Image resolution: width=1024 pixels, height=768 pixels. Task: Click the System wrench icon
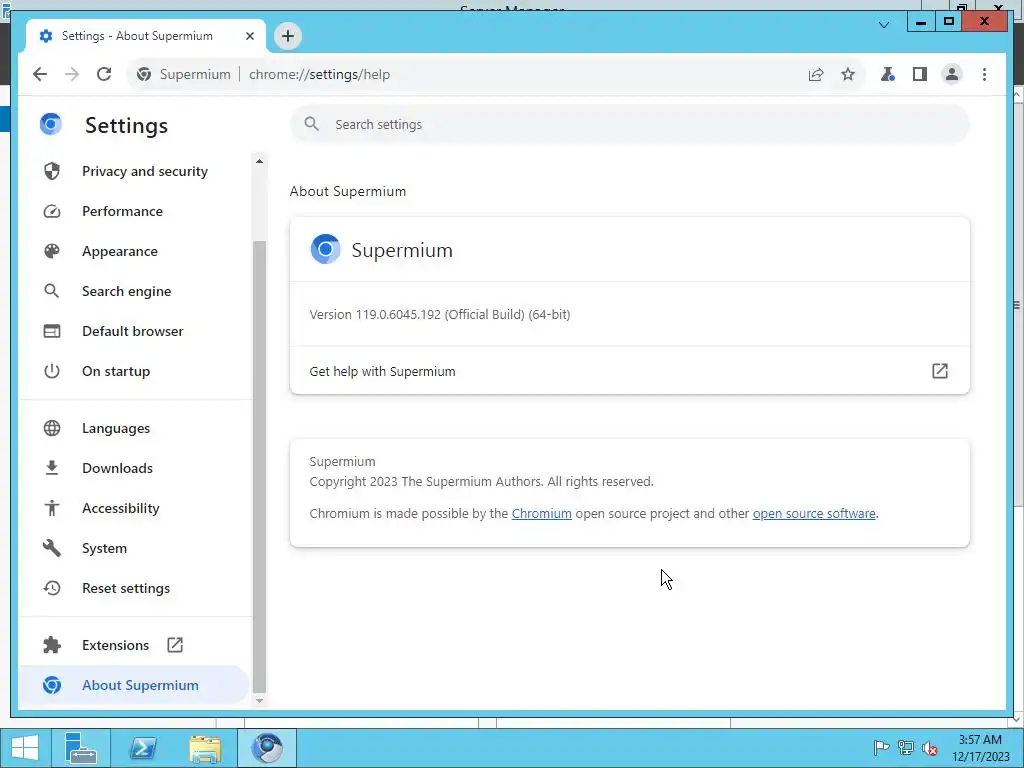tap(52, 548)
